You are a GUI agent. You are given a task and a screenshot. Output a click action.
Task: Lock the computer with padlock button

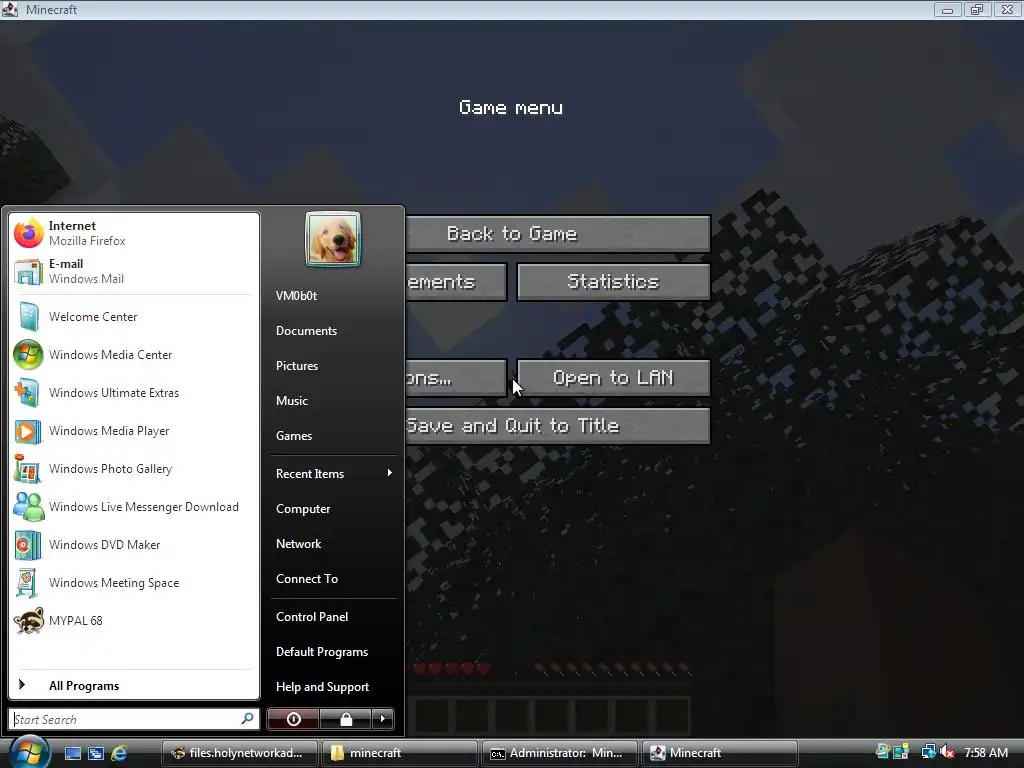click(x=345, y=719)
